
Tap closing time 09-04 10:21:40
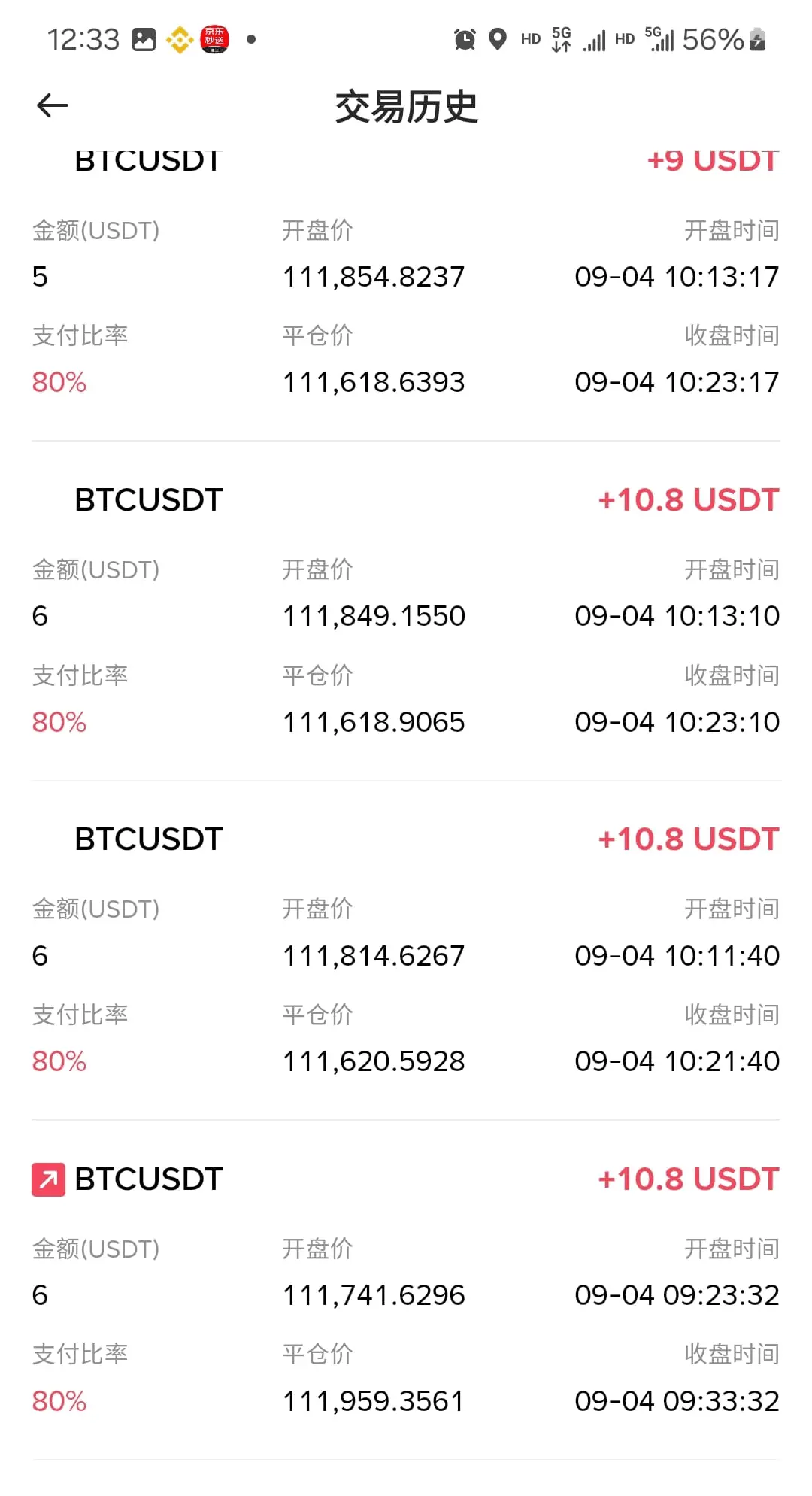677,1061
